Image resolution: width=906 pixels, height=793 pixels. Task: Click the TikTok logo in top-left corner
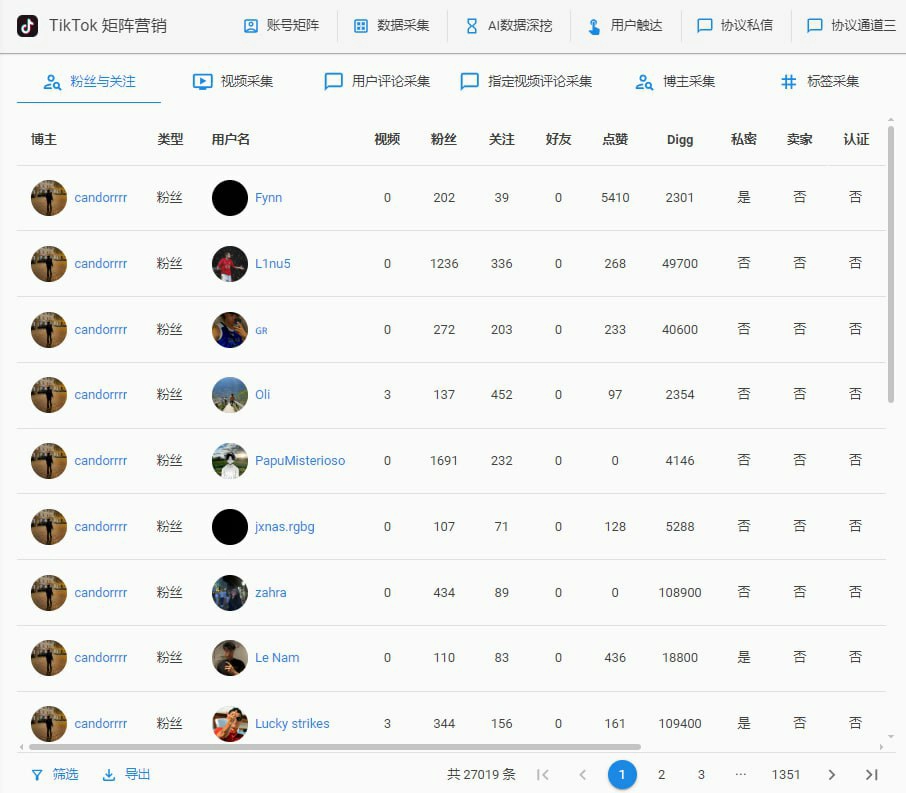point(25,27)
